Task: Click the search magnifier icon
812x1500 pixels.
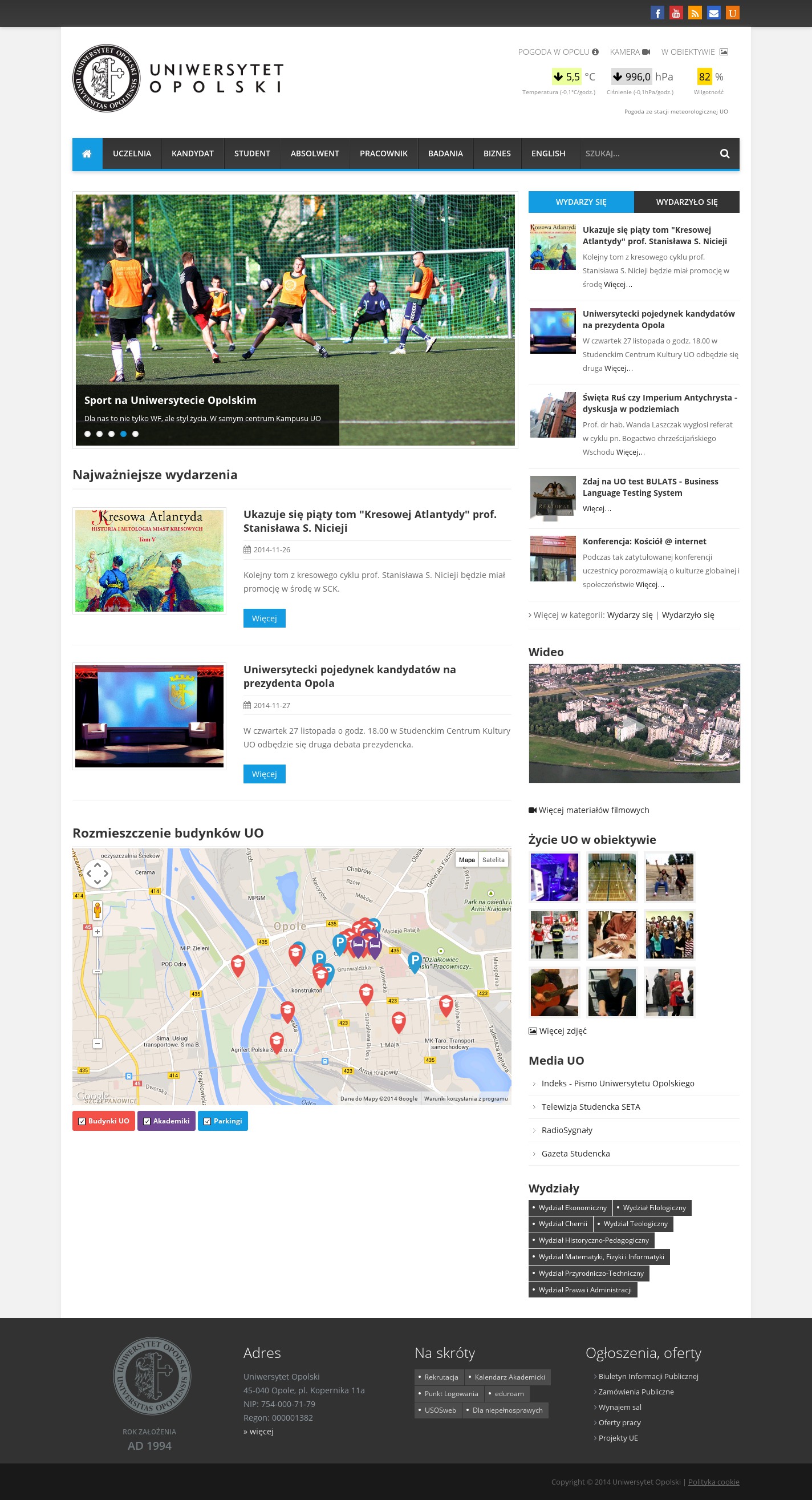Action: coord(725,153)
